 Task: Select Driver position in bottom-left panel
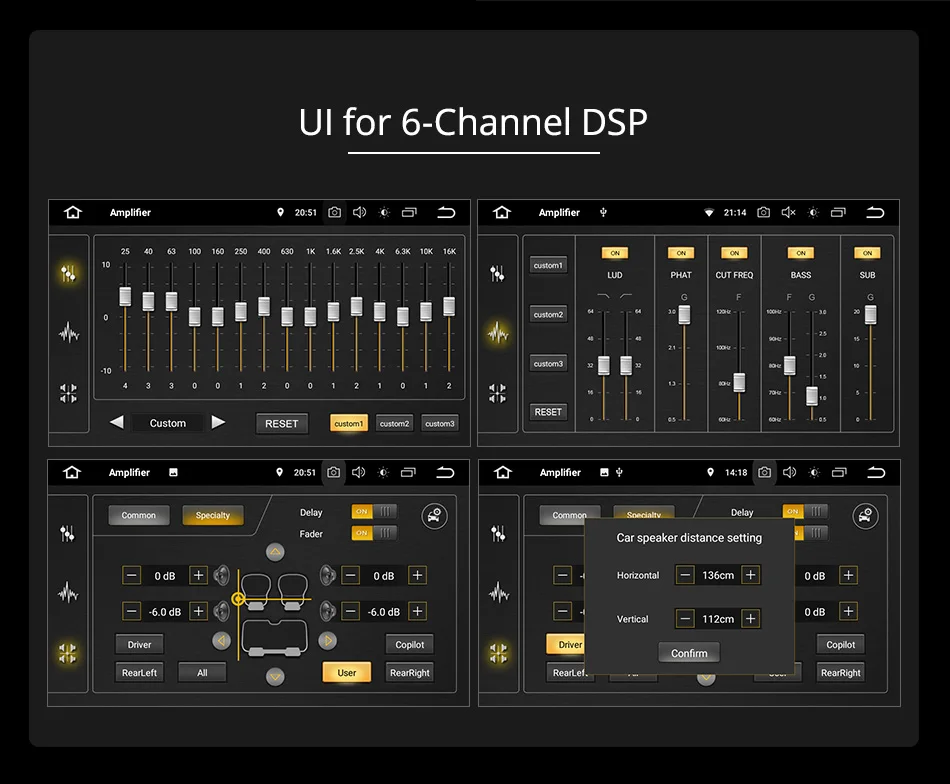pyautogui.click(x=139, y=645)
